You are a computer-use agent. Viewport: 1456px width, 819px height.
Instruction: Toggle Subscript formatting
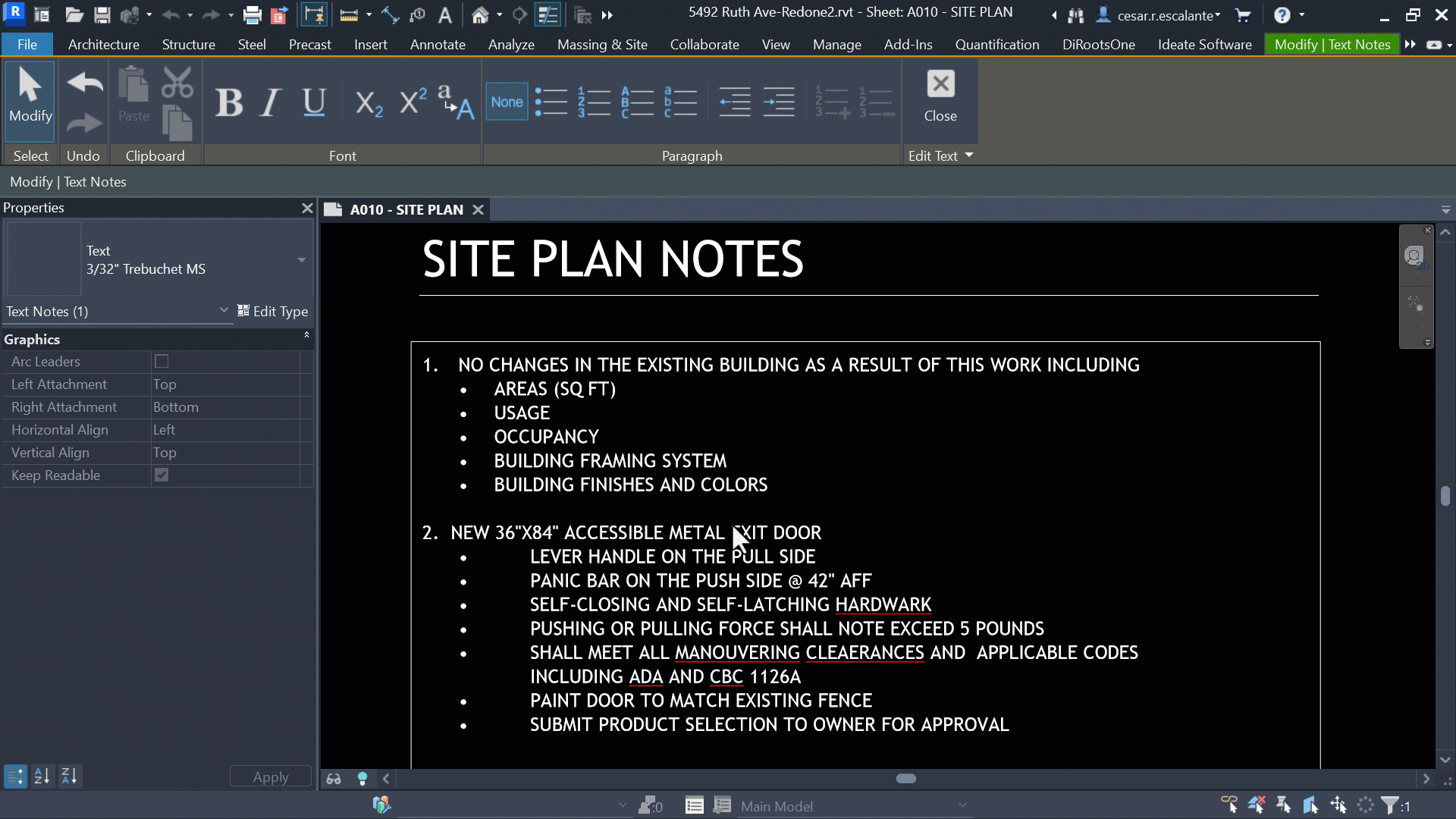tap(369, 102)
